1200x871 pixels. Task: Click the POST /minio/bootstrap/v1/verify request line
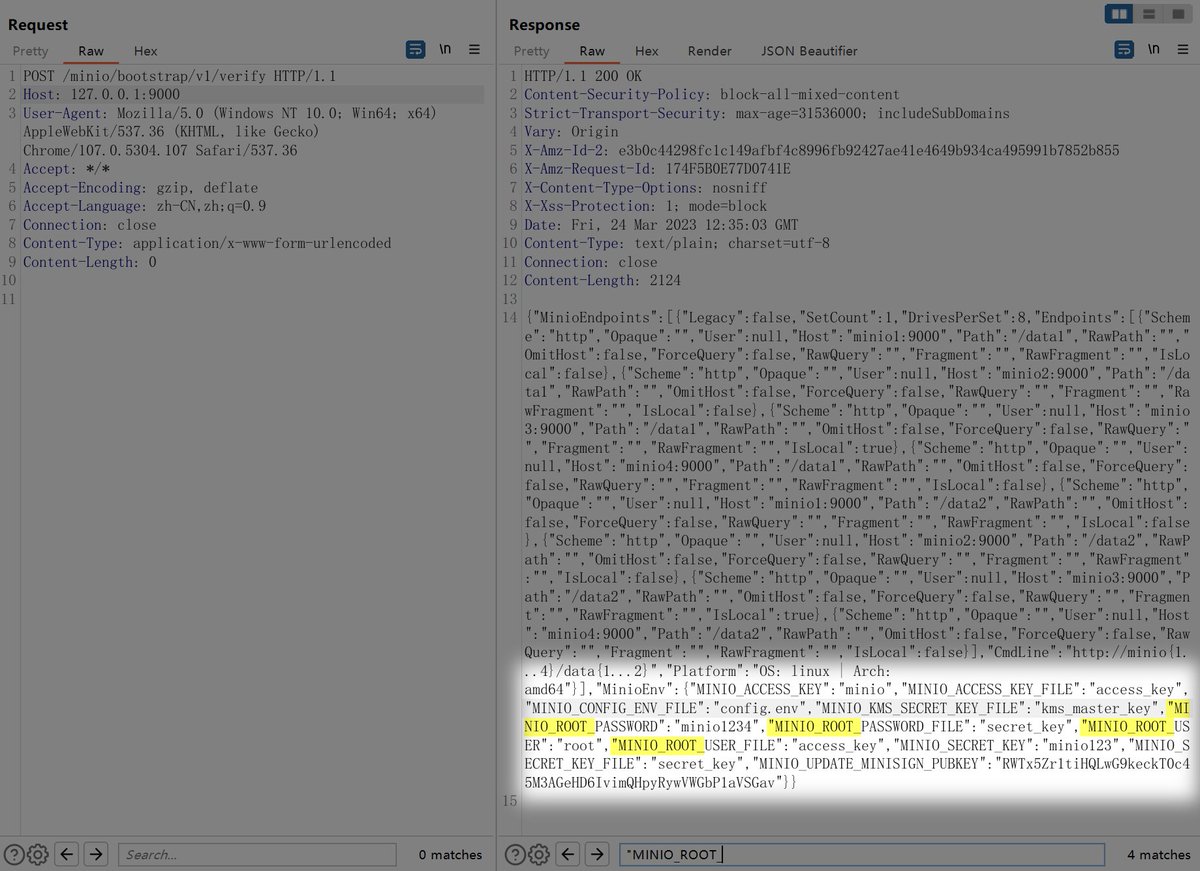tap(180, 76)
